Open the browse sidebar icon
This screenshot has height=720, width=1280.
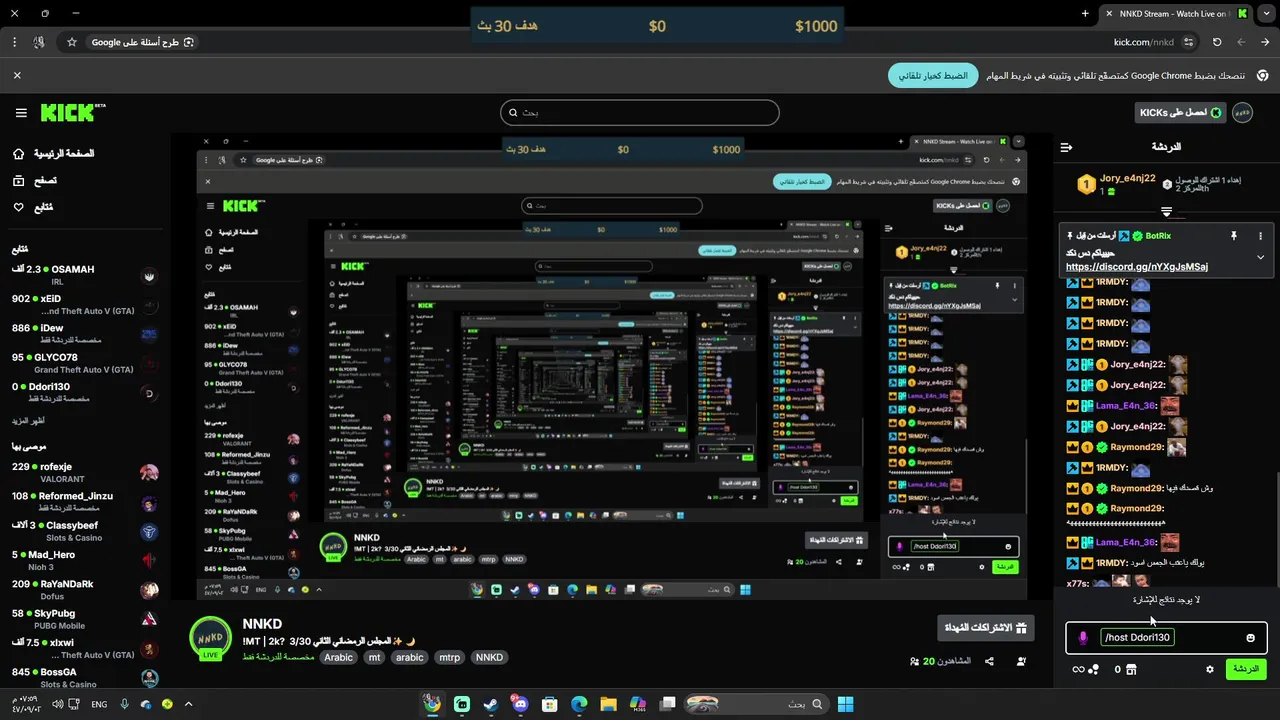[19, 181]
